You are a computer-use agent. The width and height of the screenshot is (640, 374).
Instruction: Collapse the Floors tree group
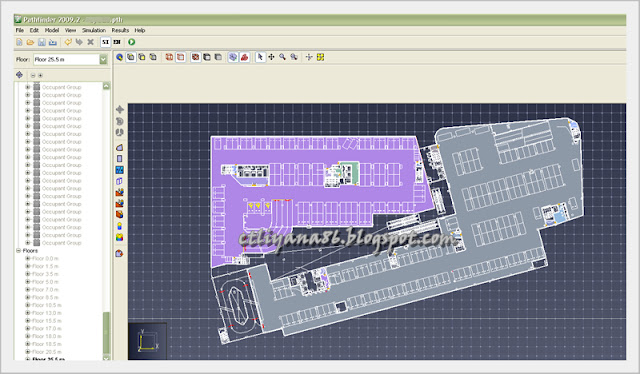(x=18, y=251)
